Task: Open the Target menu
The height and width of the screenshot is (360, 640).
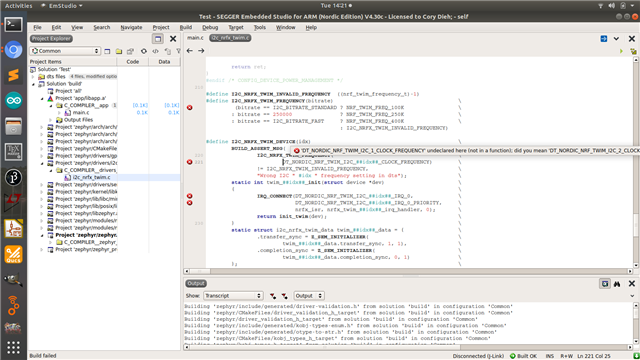Action: point(236,27)
